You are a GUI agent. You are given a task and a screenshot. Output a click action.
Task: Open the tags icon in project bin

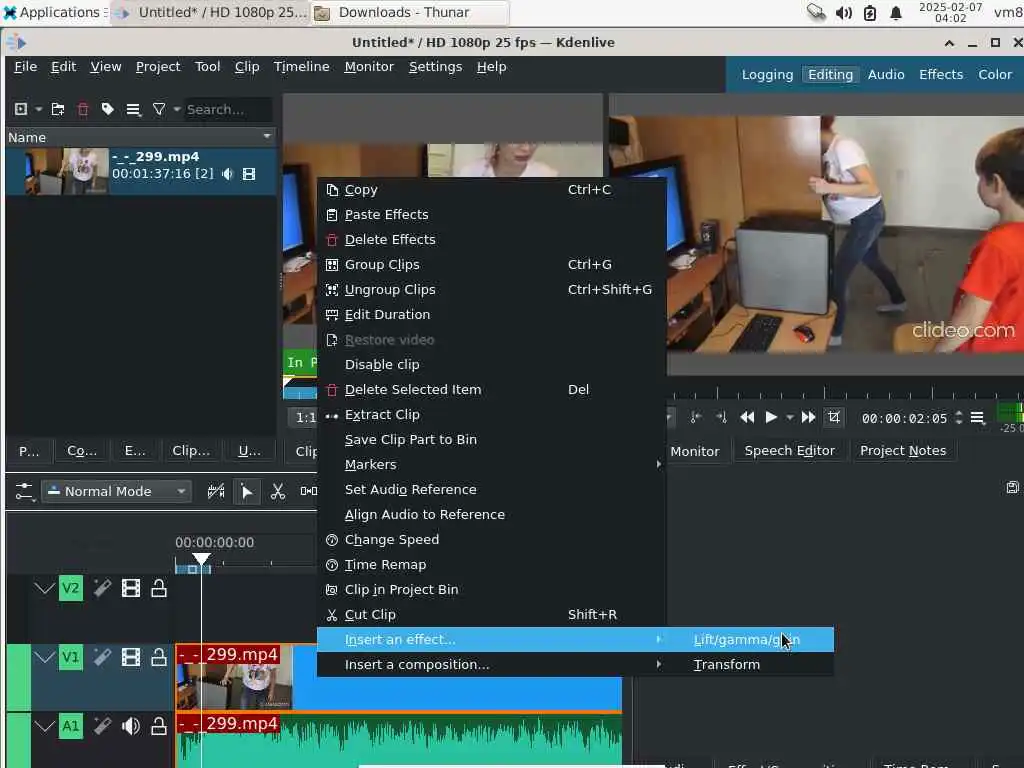point(108,109)
